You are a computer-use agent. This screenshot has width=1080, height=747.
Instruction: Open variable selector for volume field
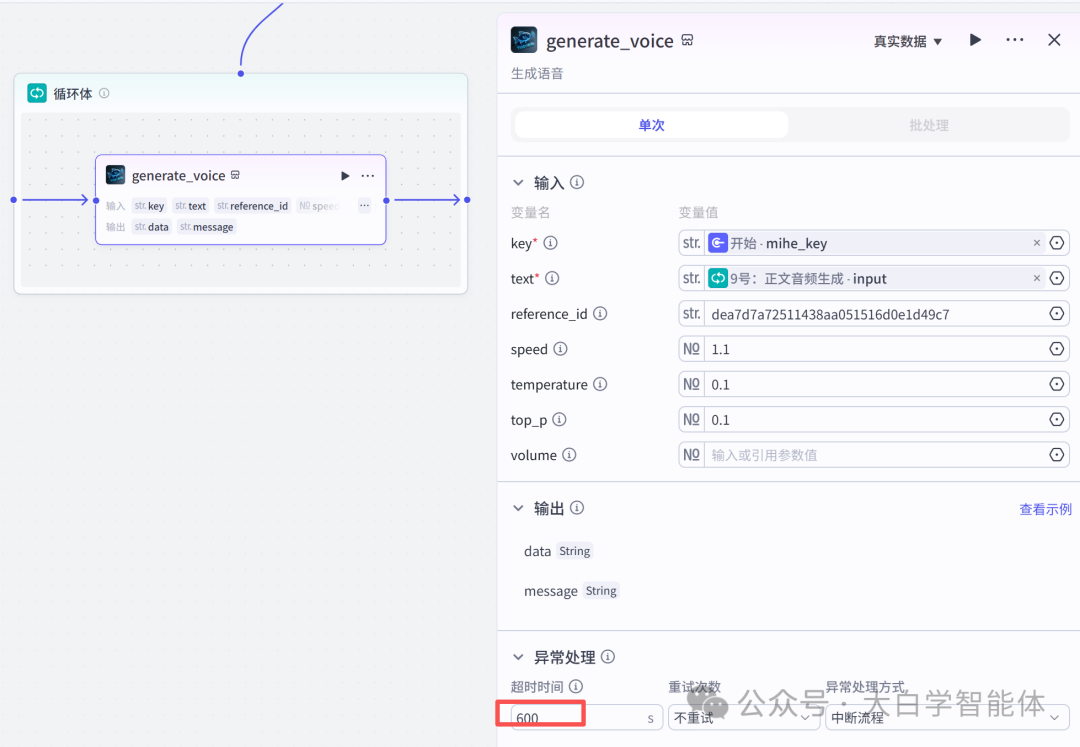tap(1057, 454)
